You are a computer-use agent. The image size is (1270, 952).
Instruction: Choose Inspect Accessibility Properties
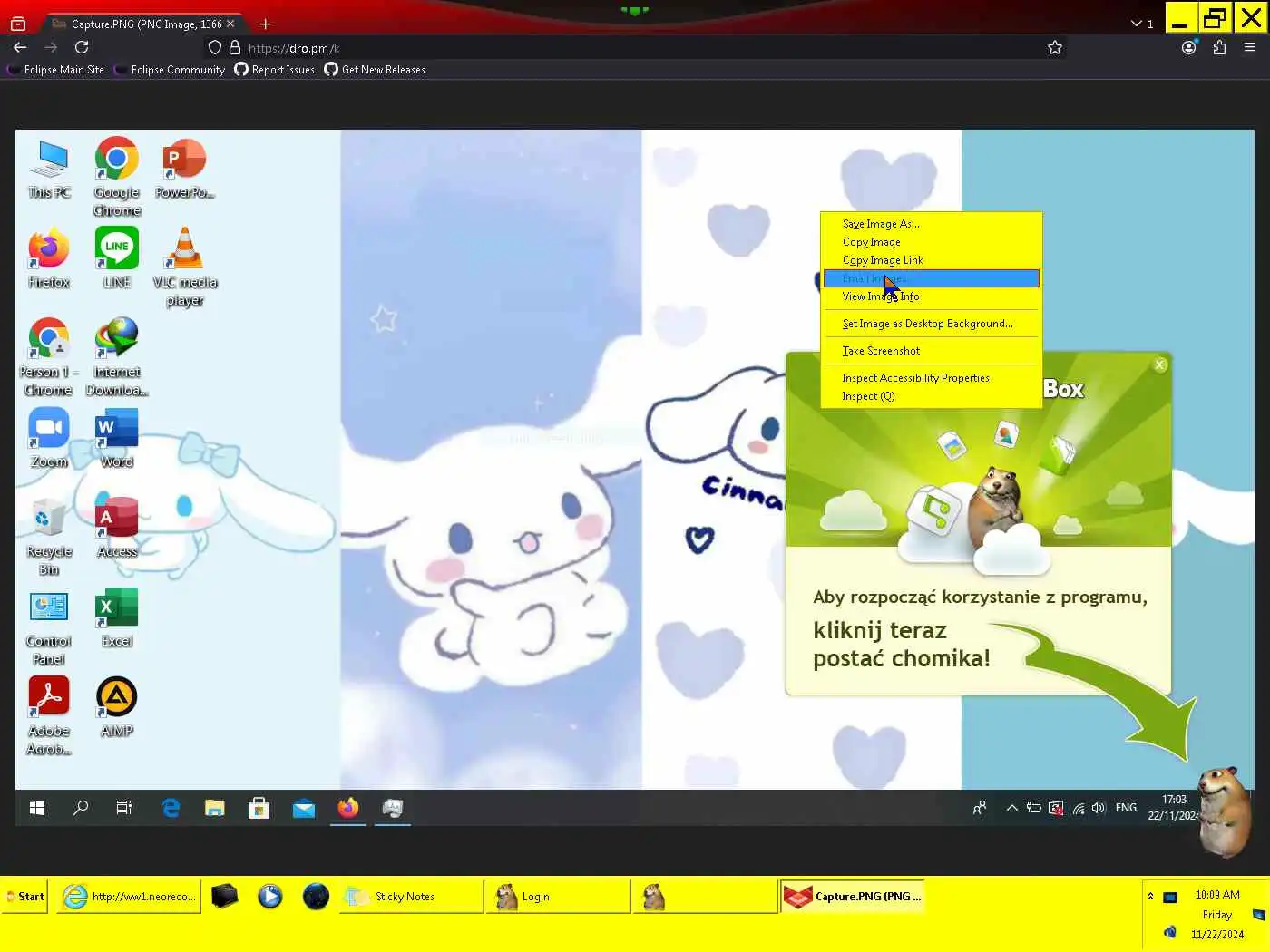[x=931, y=378]
